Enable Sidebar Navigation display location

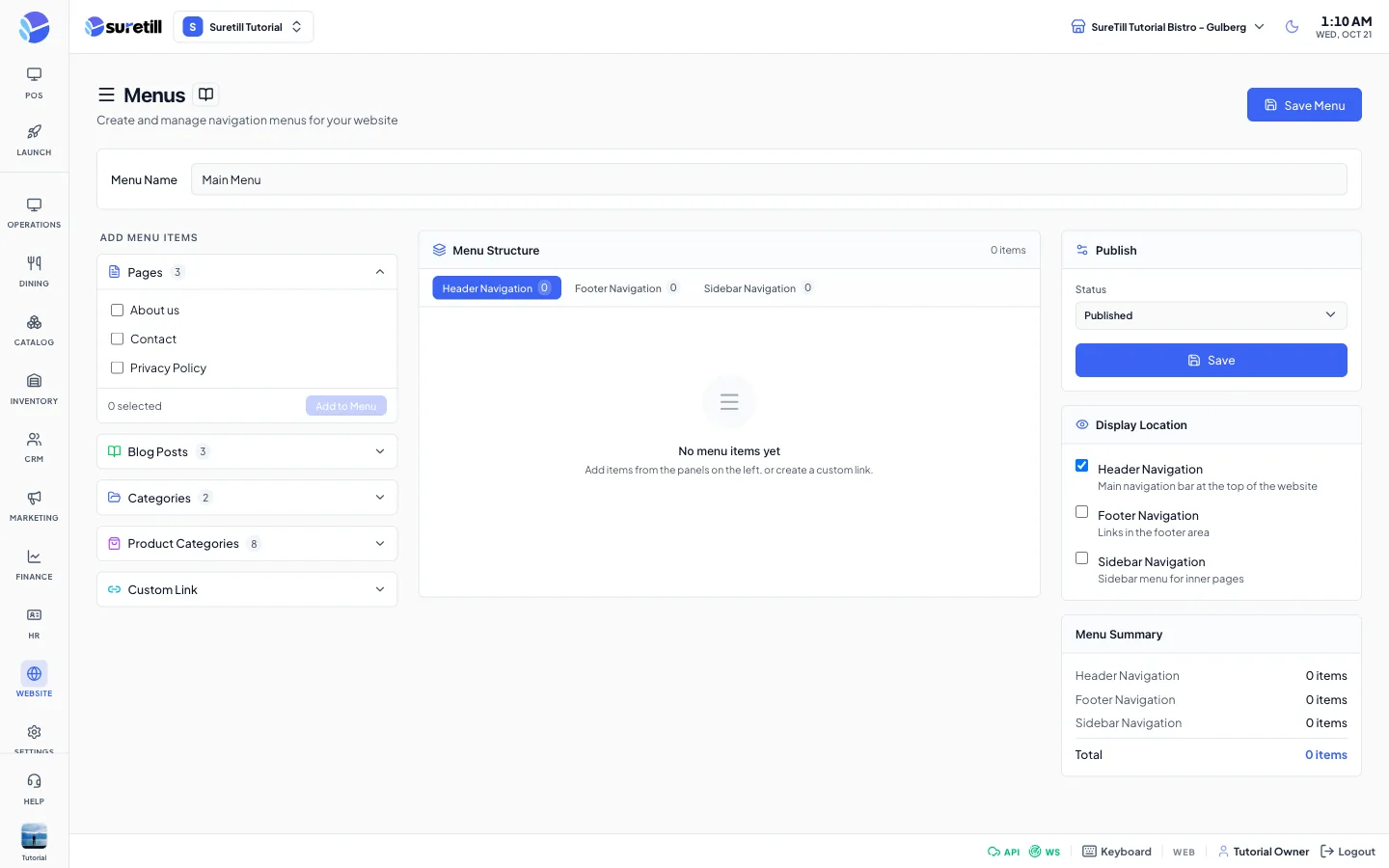coord(1081,558)
